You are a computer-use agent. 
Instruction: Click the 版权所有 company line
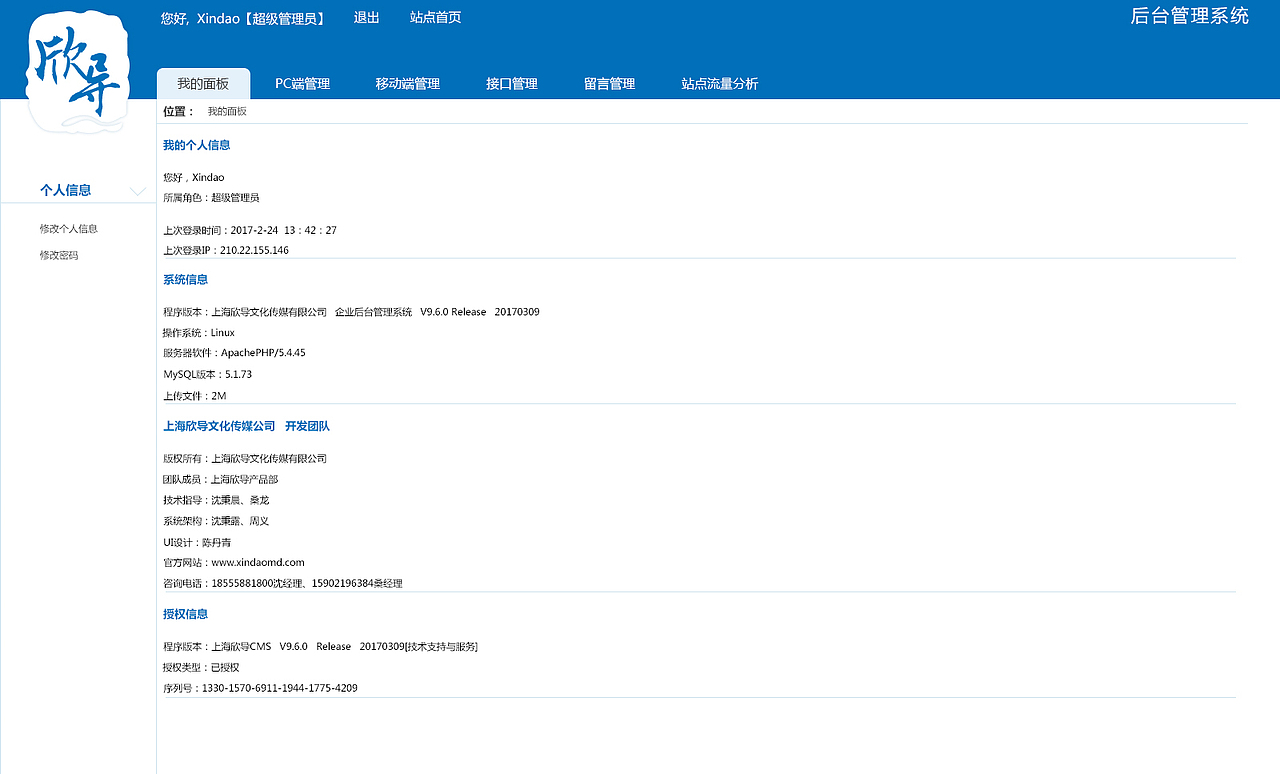tap(245, 459)
